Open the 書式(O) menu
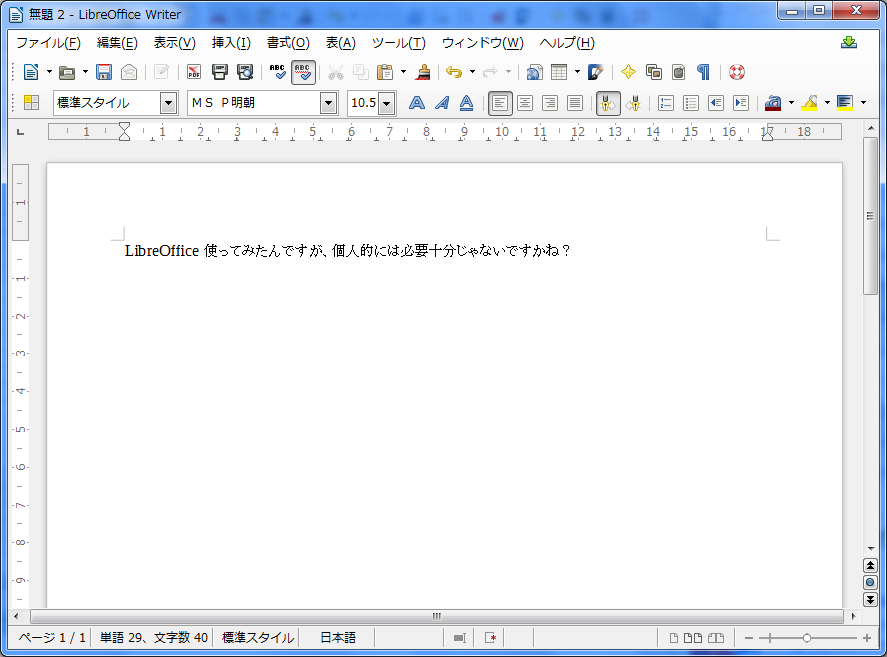The image size is (887, 657). click(x=289, y=43)
